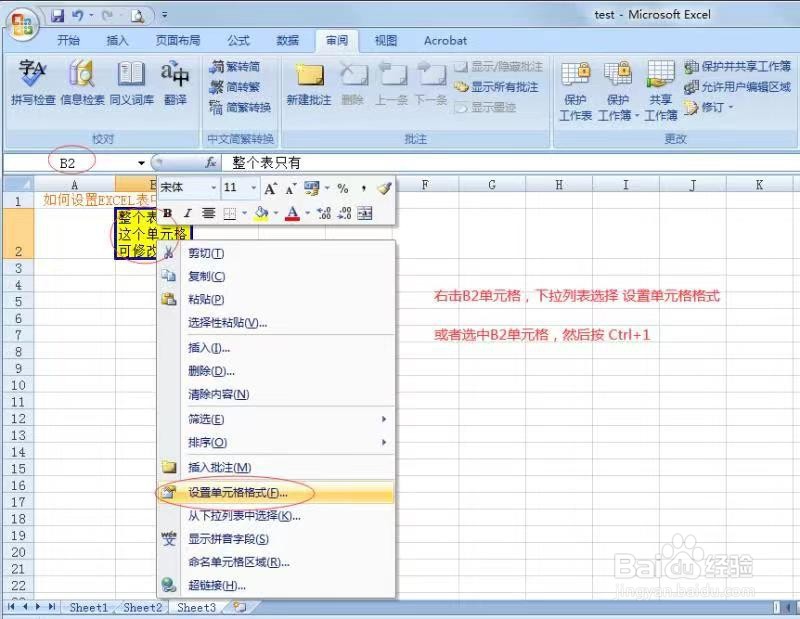
Task: Allow users to edit ranges (允许用户编辑区域)
Action: 737,87
